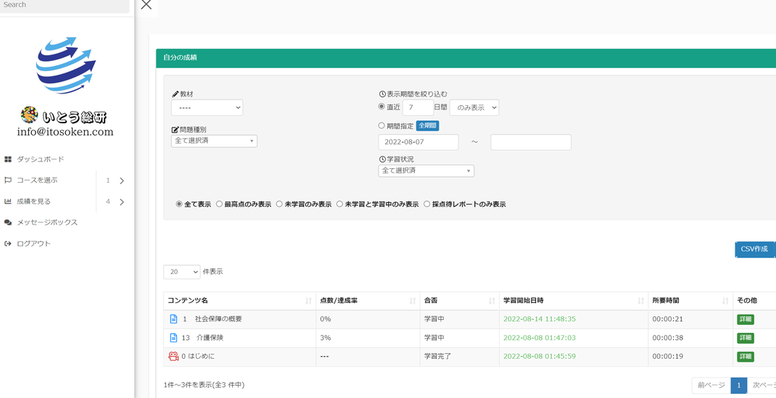The height and width of the screenshot is (398, 776).
Task: Click the 13 介護保険 content name
Action: point(203,338)
